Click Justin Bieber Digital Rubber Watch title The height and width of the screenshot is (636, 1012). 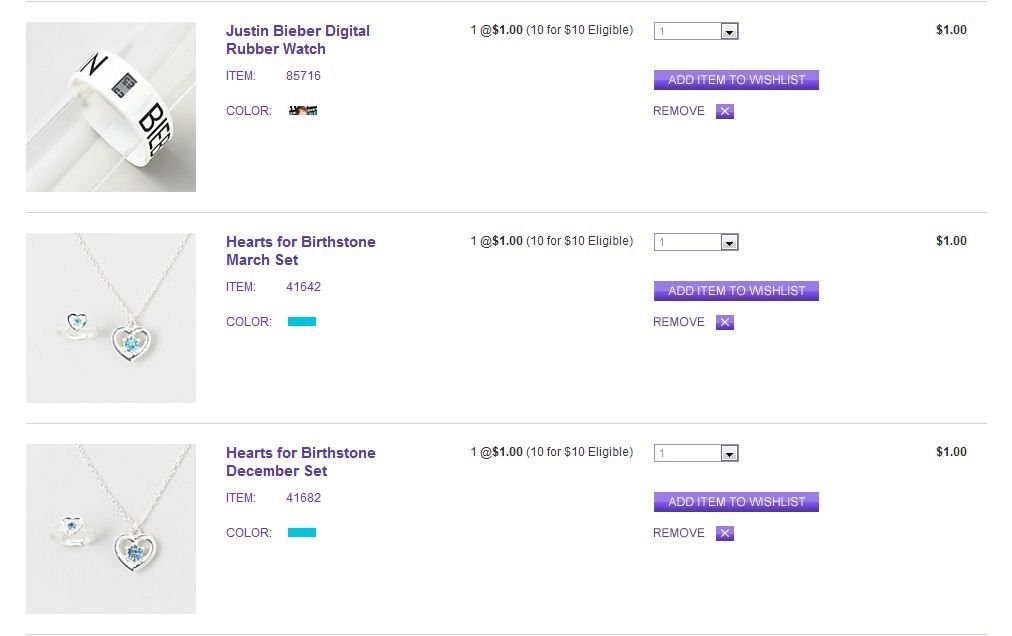(x=297, y=40)
